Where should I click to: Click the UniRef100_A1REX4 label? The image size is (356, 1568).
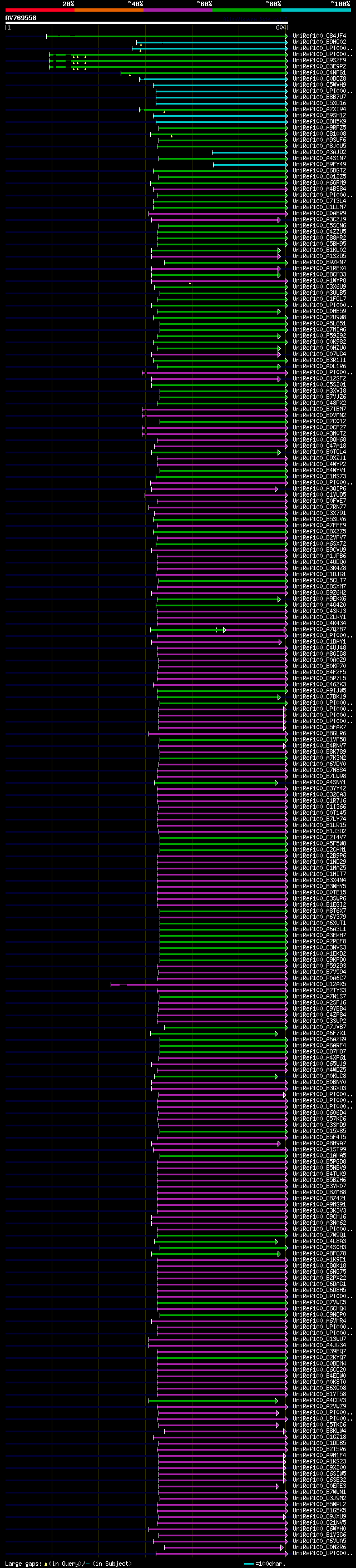point(319,269)
